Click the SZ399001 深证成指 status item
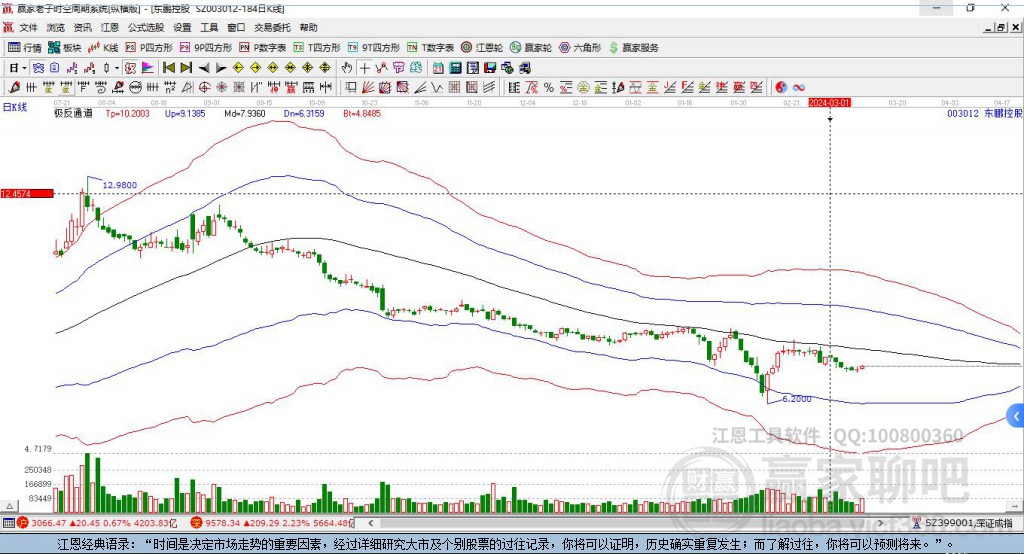This screenshot has width=1024, height=554. pyautogui.click(x=963, y=523)
